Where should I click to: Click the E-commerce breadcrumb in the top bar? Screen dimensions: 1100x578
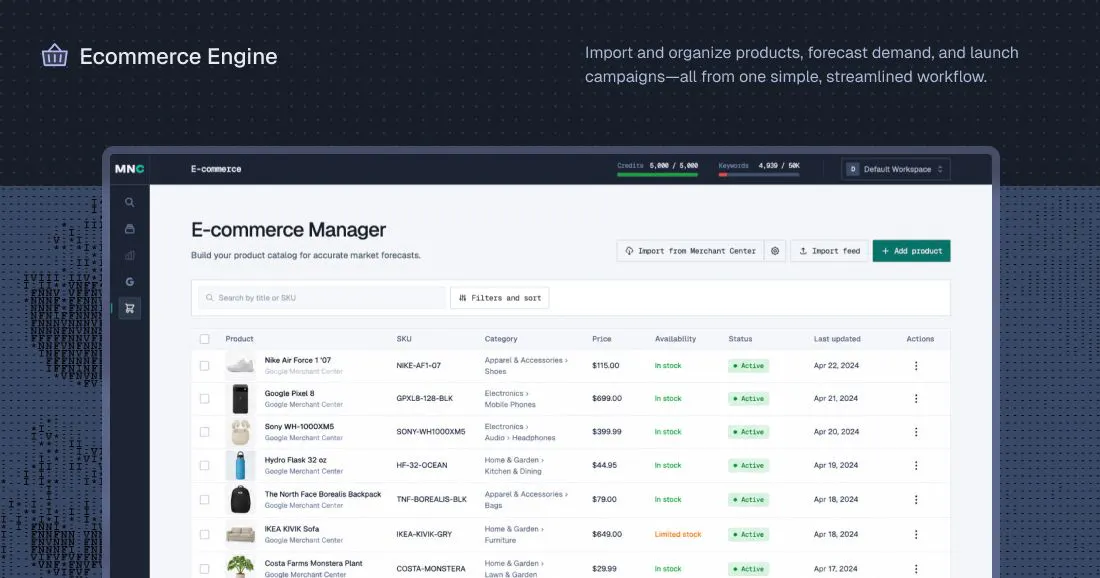(216, 169)
